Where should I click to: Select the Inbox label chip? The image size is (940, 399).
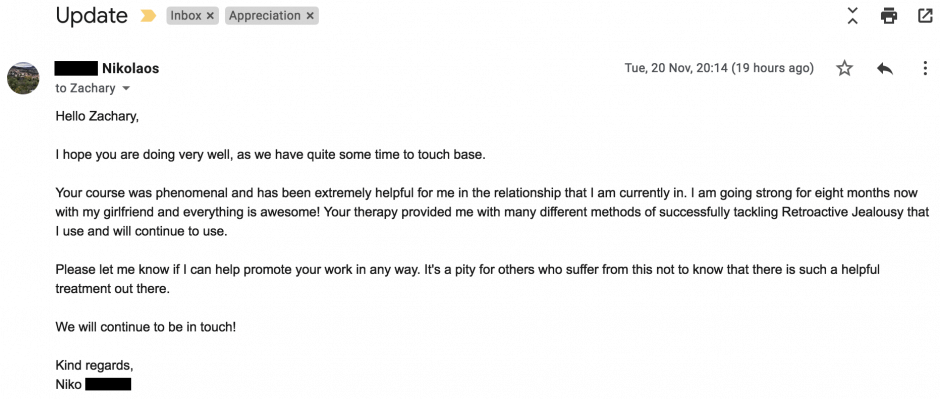click(192, 16)
